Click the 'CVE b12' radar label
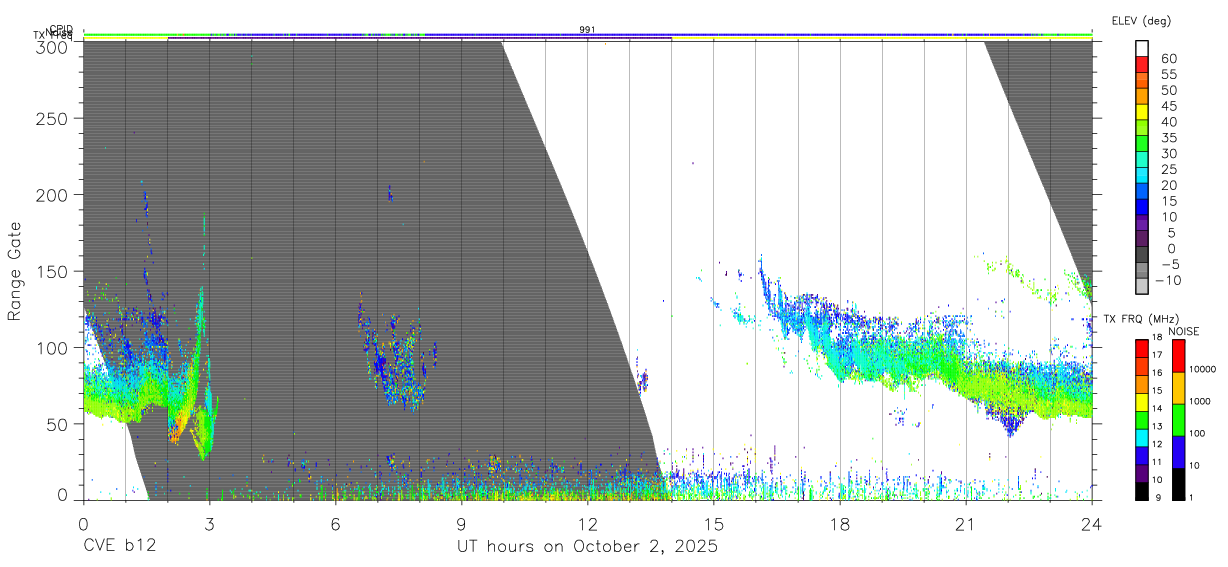1228x567 pixels. coord(118,547)
